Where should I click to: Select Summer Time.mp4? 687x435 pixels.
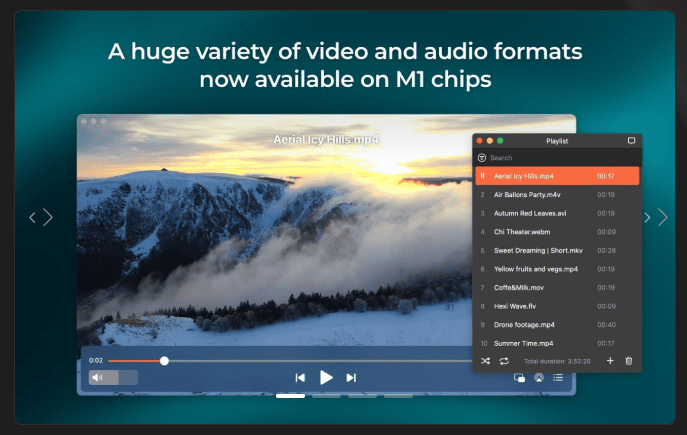(x=557, y=343)
